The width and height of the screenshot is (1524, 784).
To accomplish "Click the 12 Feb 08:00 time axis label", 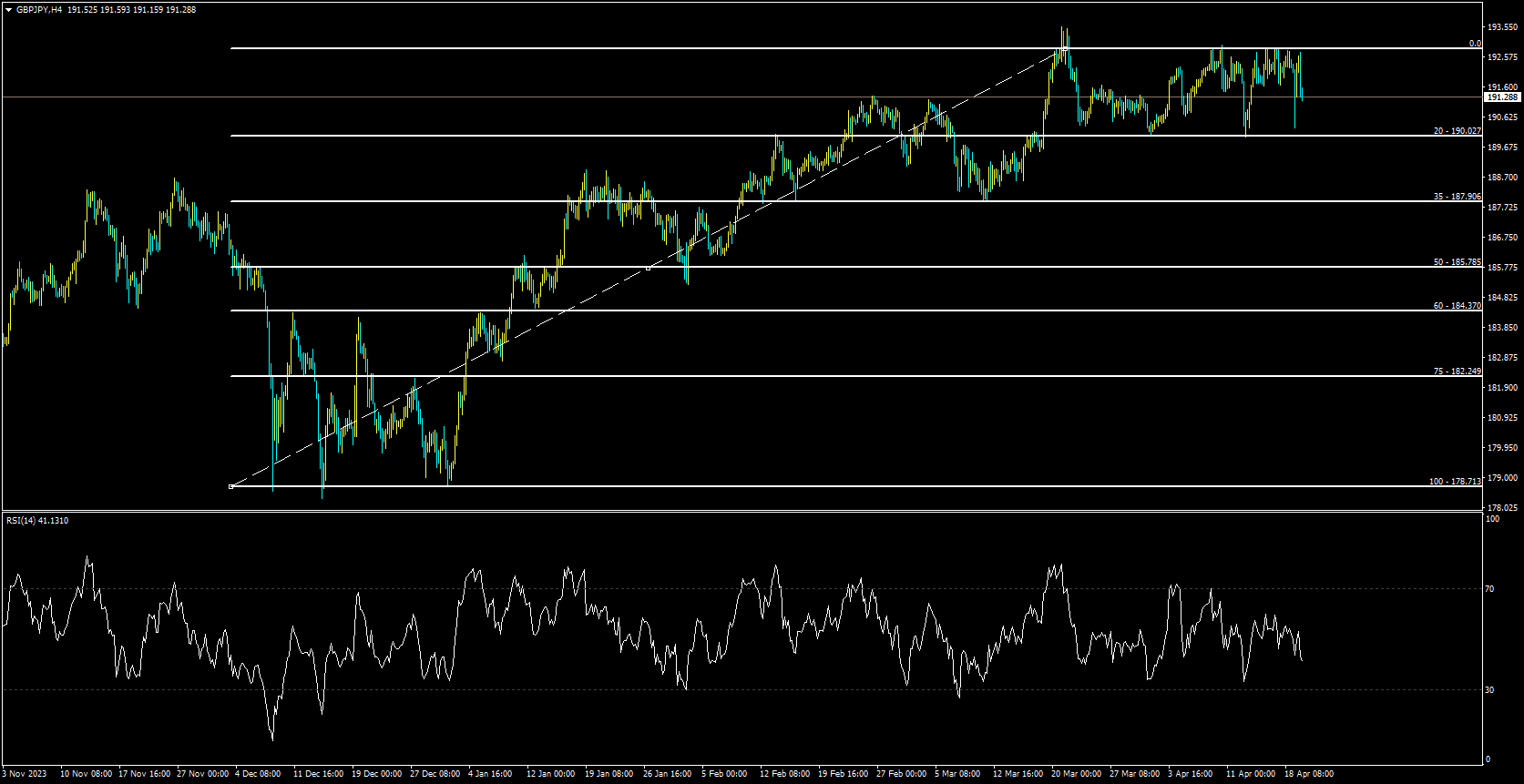I will [784, 774].
